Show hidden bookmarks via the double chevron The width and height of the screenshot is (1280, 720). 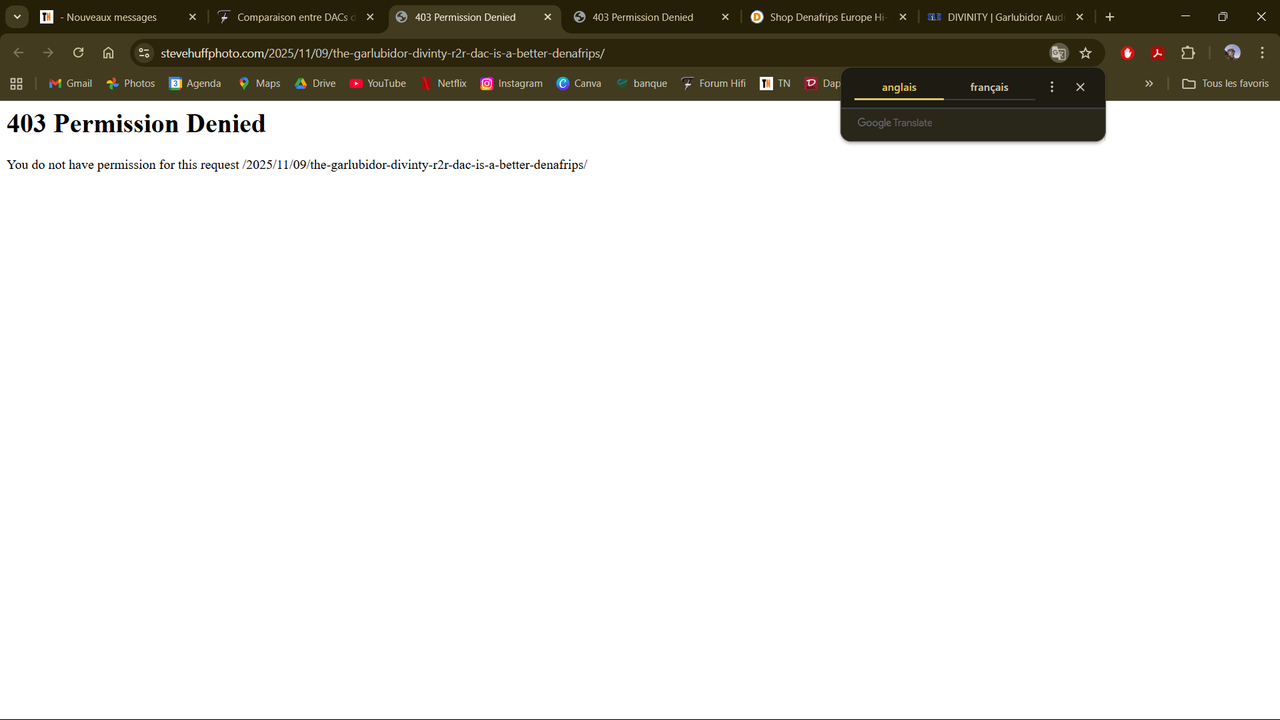(x=1148, y=84)
